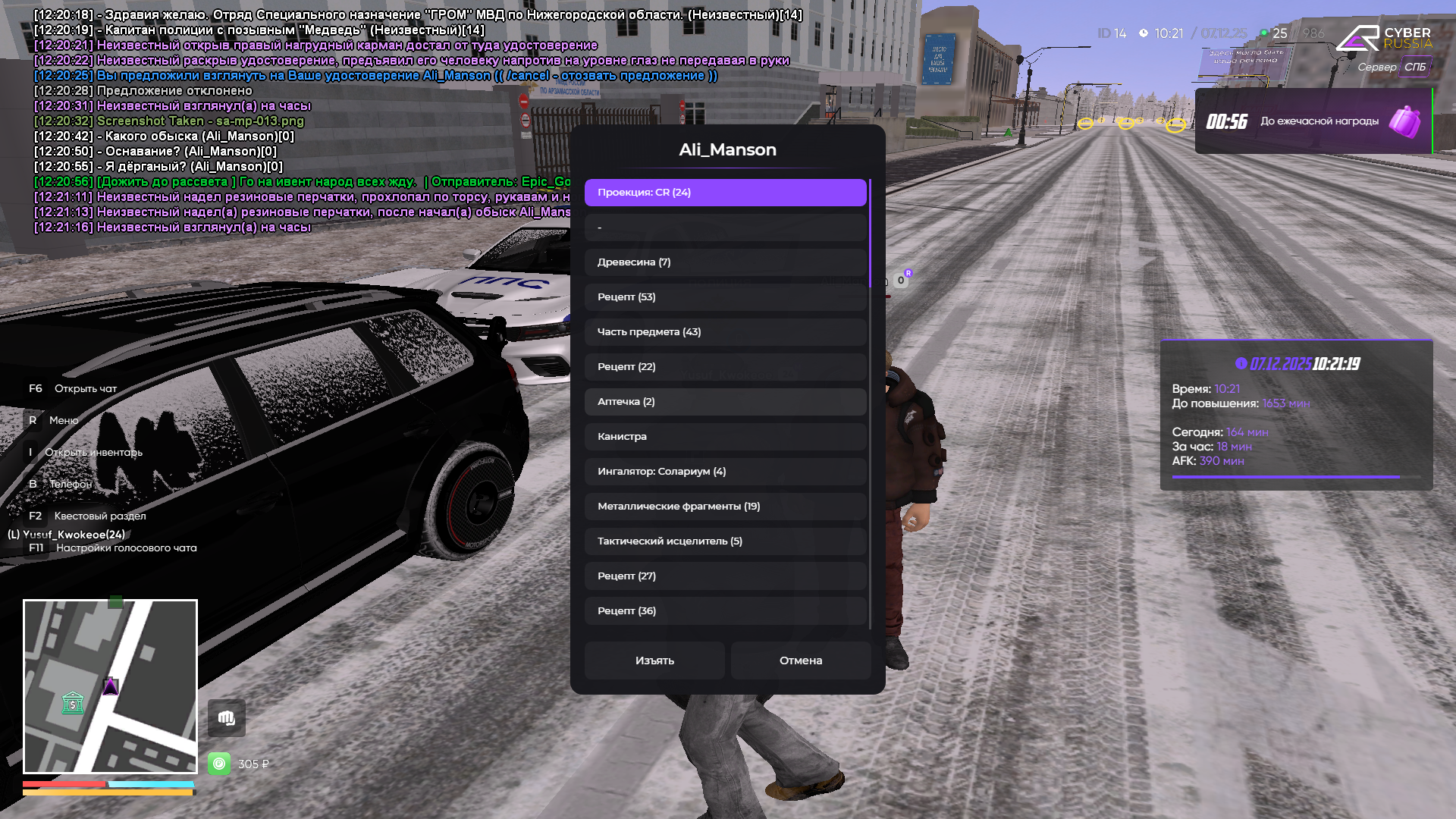Click the purple clock icon beside the date 07.12.2025

1241,363
